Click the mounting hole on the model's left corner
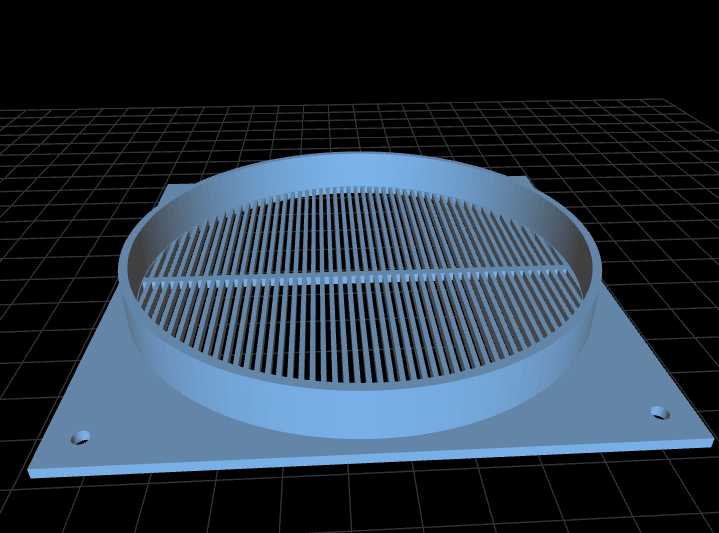The height and width of the screenshot is (533, 719). pyautogui.click(x=81, y=438)
